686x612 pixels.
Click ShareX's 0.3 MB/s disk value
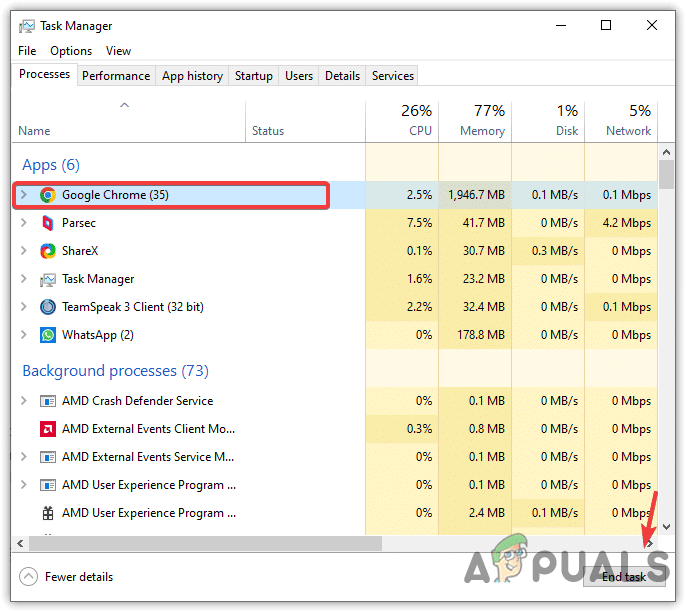555,251
